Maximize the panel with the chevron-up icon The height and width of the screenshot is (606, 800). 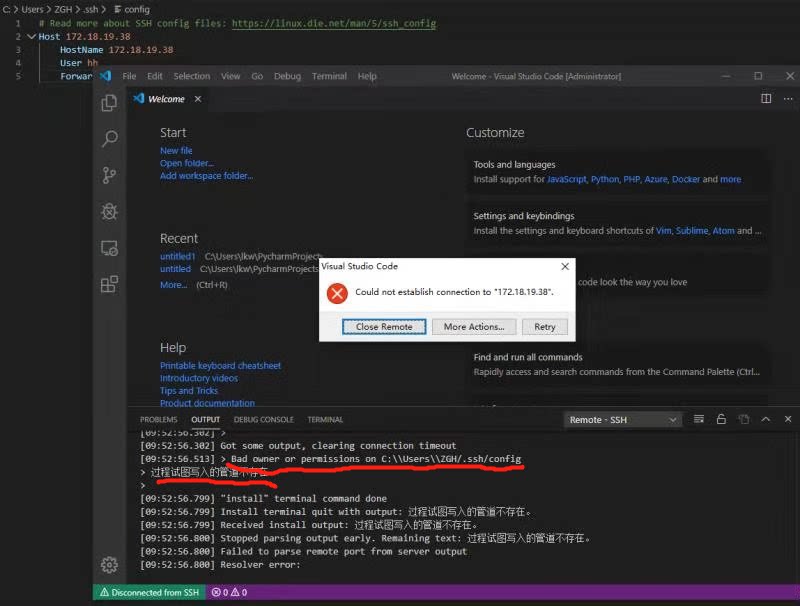[765, 419]
